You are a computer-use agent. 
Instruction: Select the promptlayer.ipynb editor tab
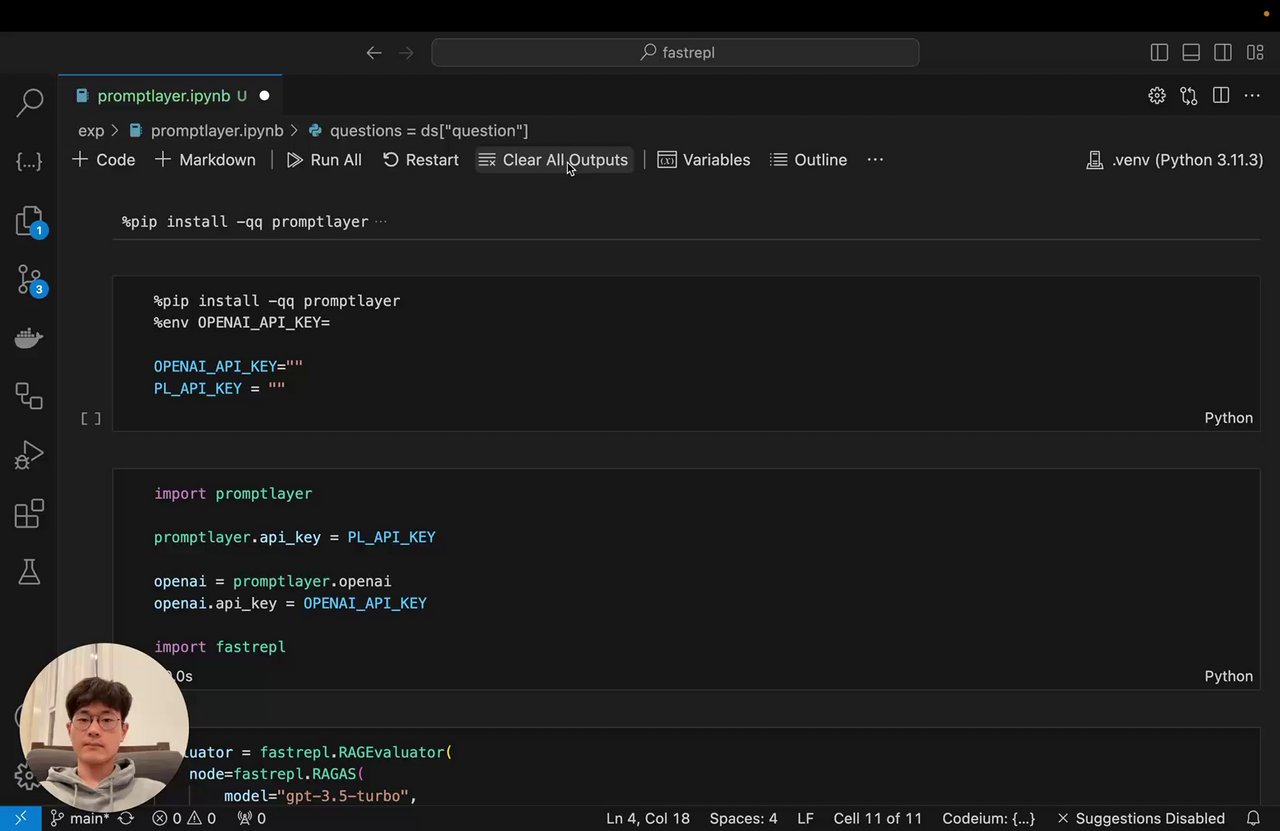(x=163, y=96)
